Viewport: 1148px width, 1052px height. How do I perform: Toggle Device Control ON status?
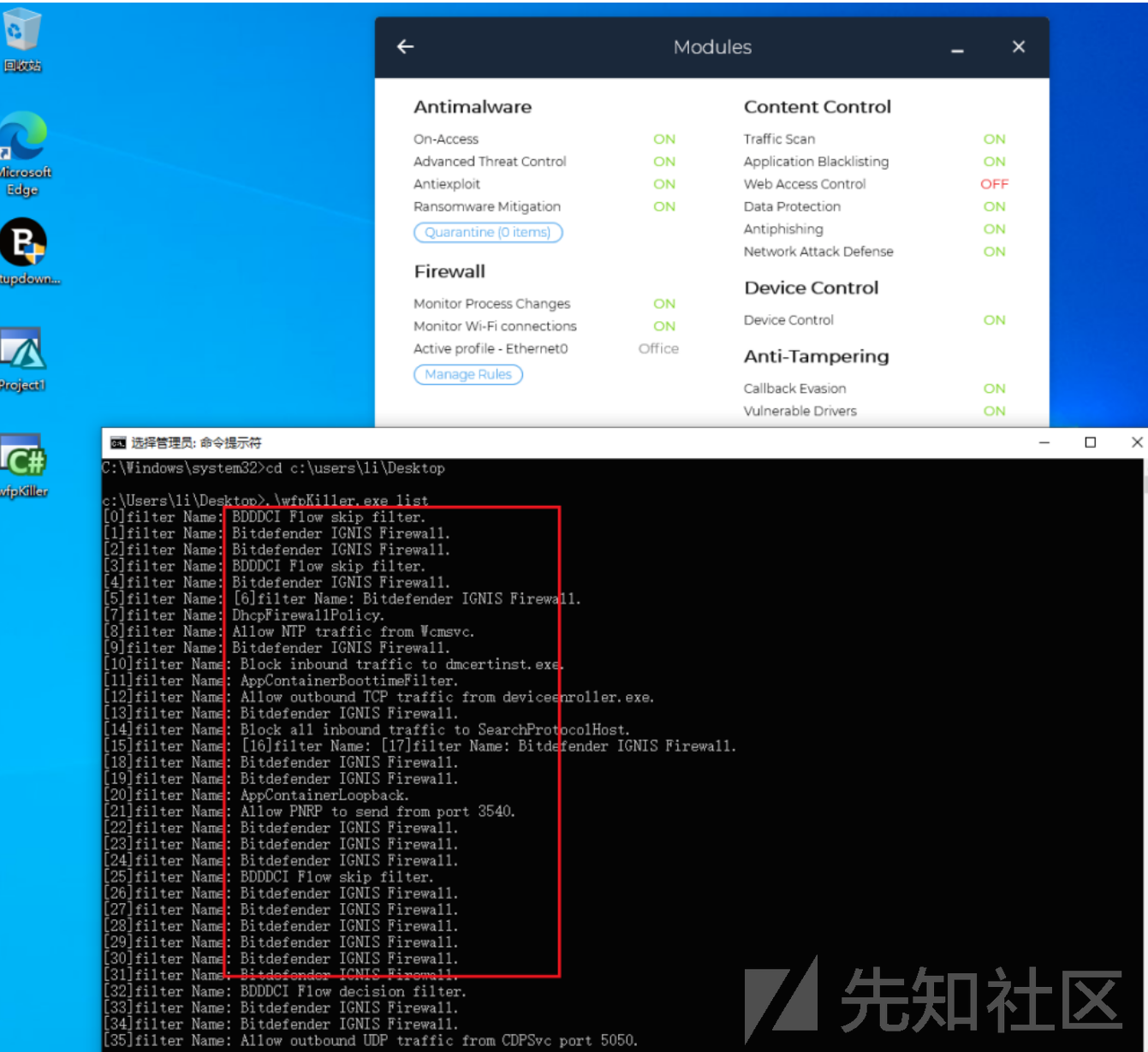pyautogui.click(x=995, y=320)
